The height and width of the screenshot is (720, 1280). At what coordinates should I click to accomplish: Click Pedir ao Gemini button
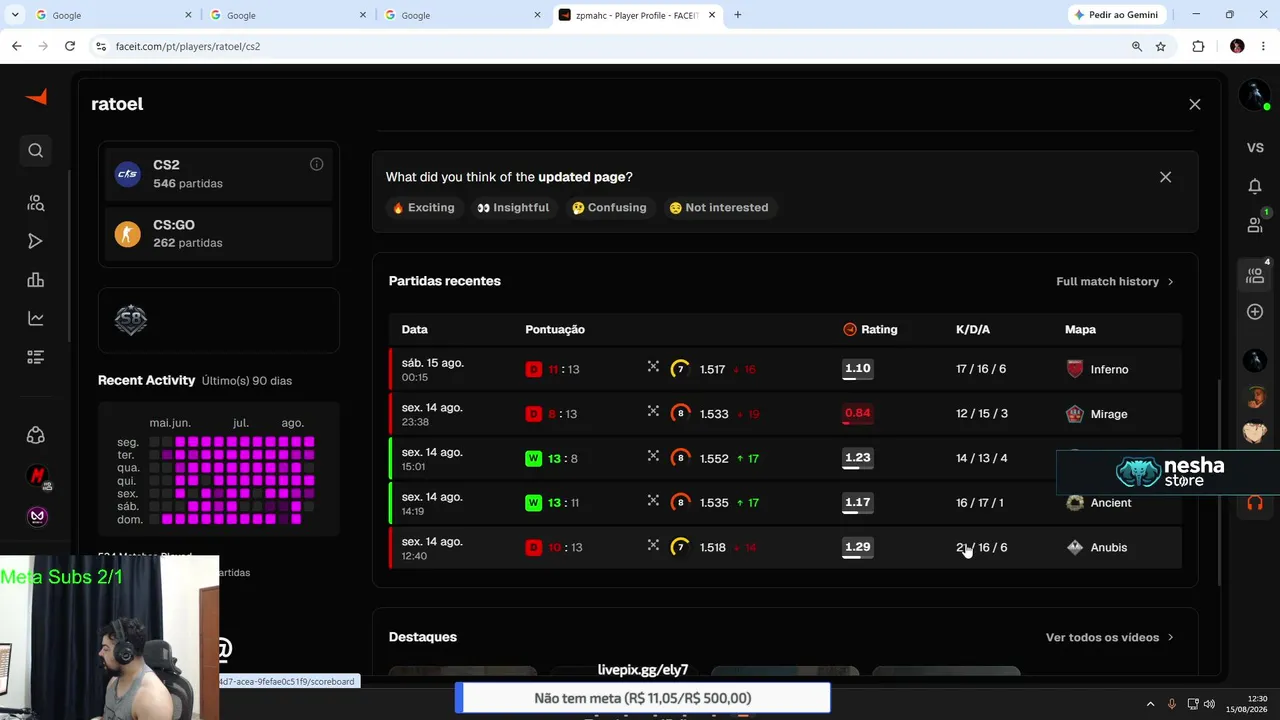tap(1117, 15)
